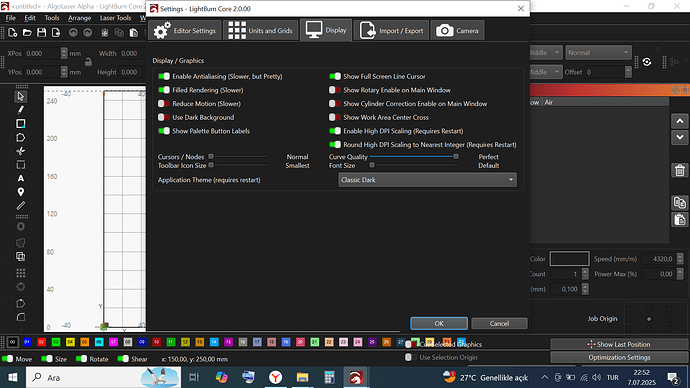
Task: Click the Show Last Position button
Action: (619, 344)
